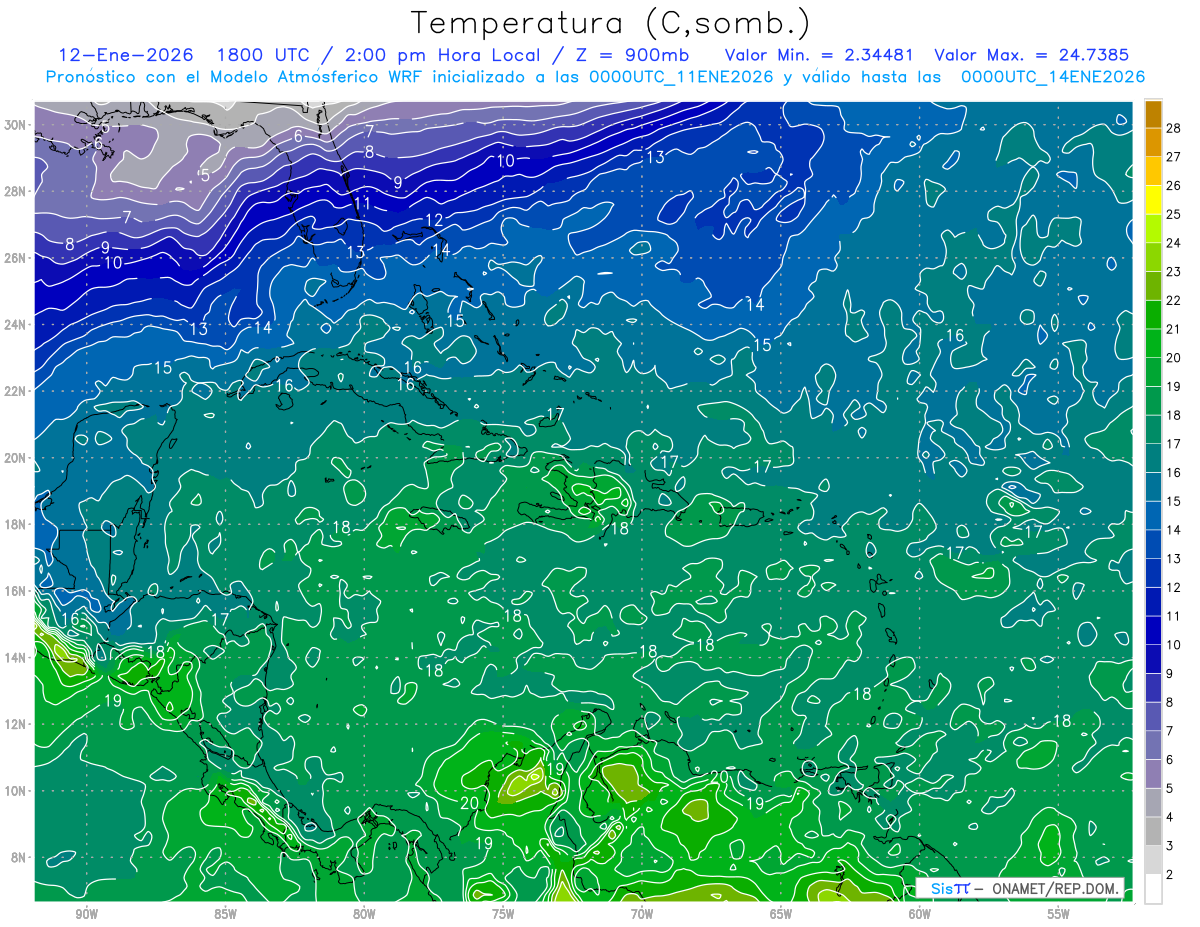Click the '90W' longitude axis label
Image resolution: width=1200 pixels, height=927 pixels.
tap(86, 914)
